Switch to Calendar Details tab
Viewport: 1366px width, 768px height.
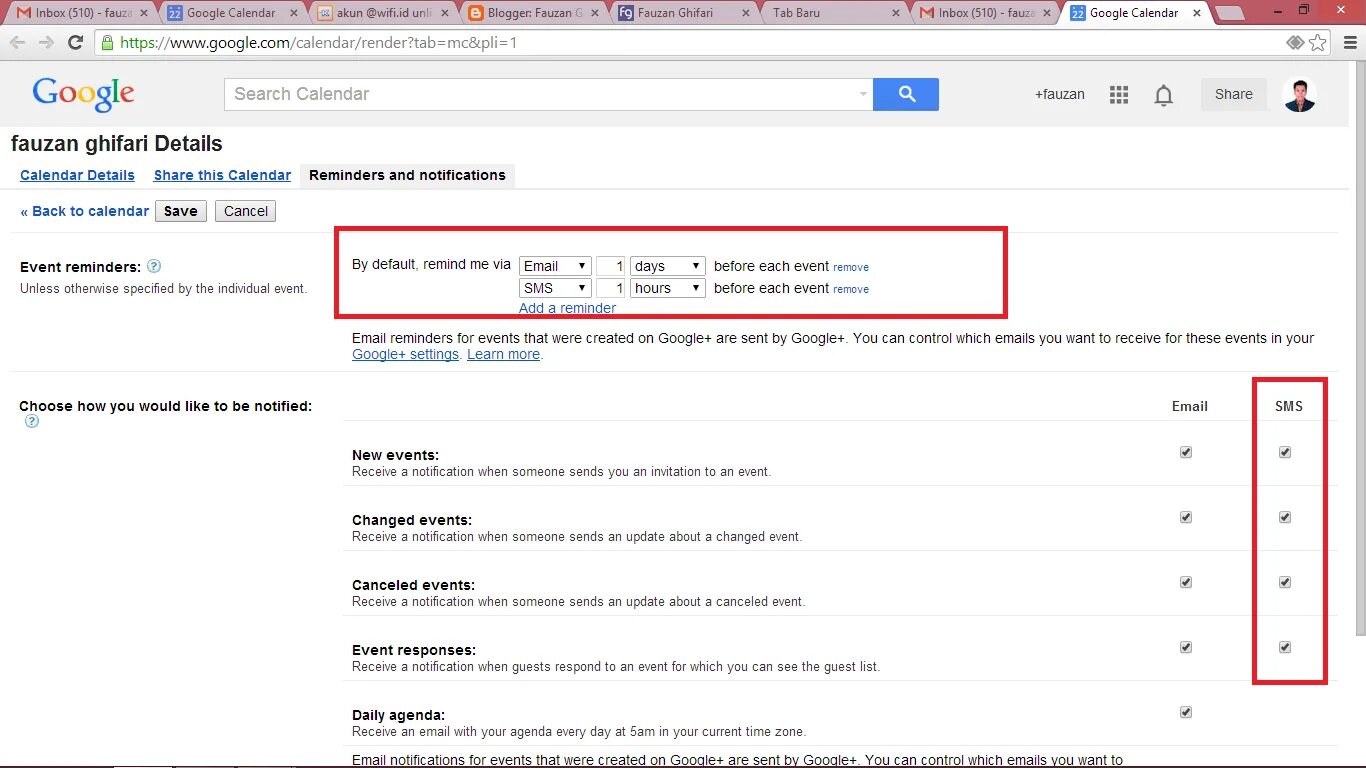(77, 175)
